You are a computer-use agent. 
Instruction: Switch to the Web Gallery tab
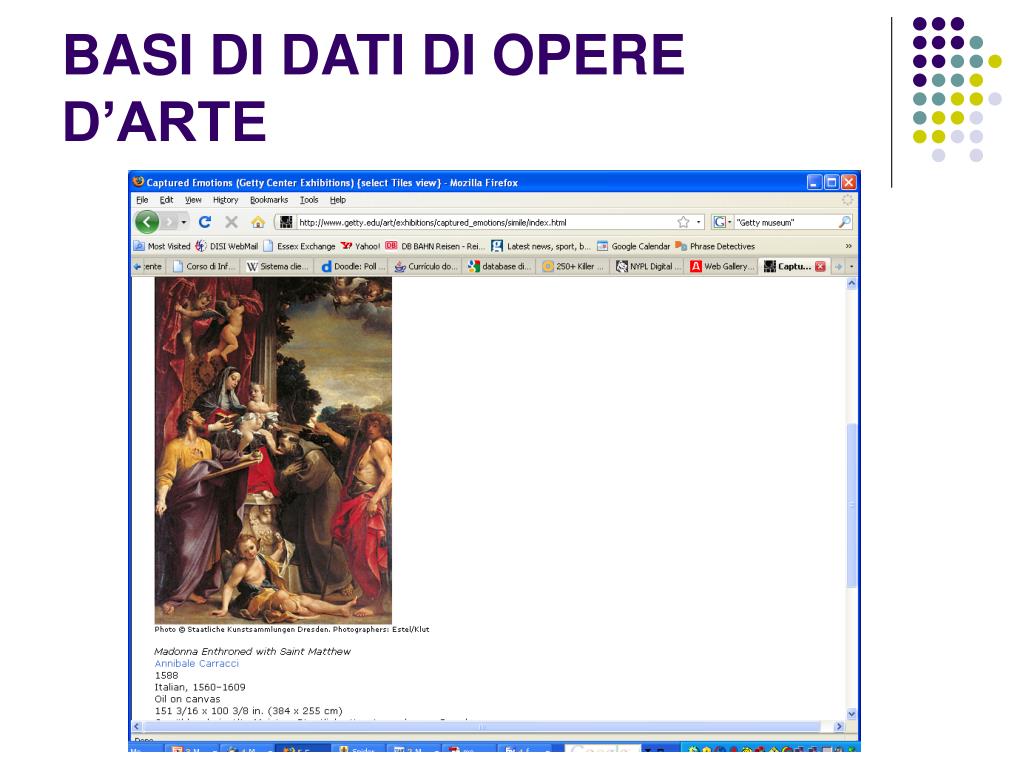[x=722, y=266]
